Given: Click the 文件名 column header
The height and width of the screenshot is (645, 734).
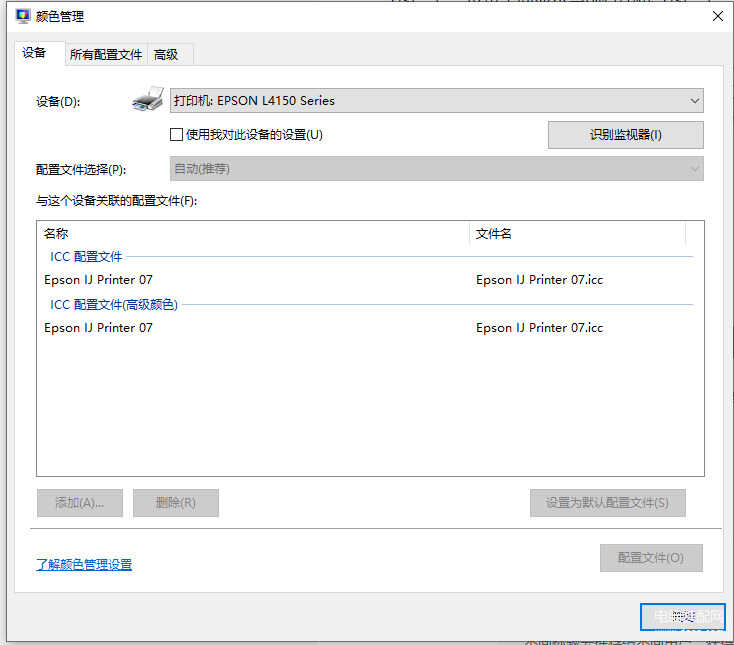Looking at the screenshot, I should (x=576, y=233).
